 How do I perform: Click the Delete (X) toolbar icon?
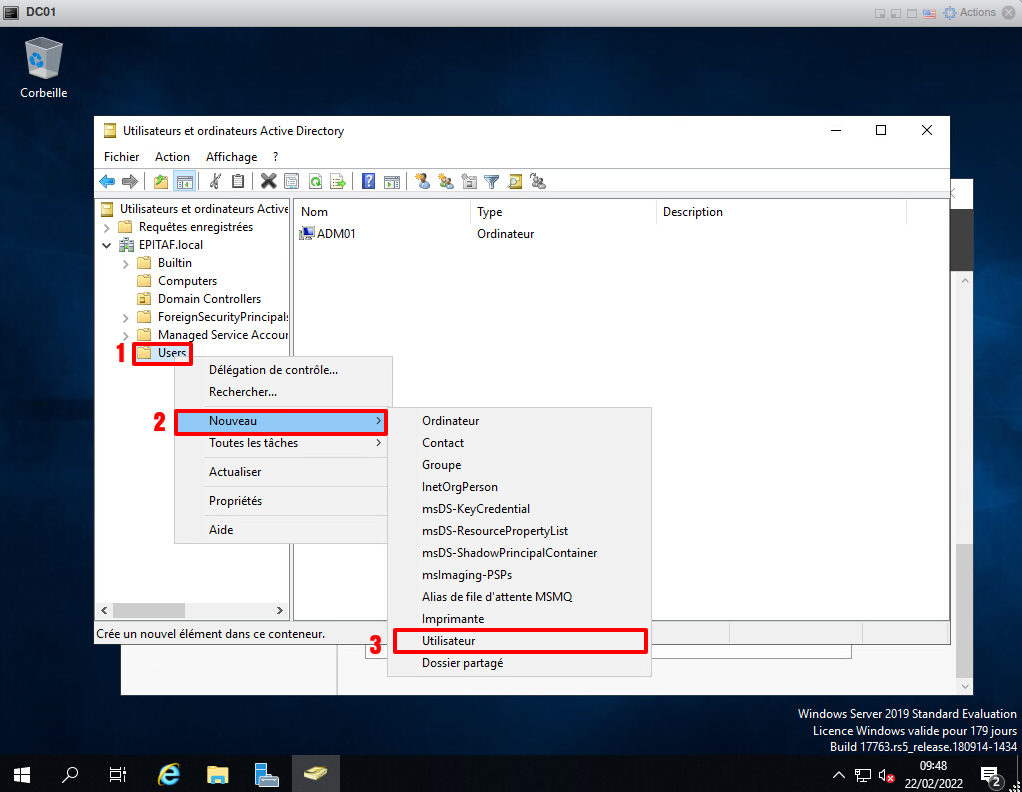pyautogui.click(x=268, y=181)
